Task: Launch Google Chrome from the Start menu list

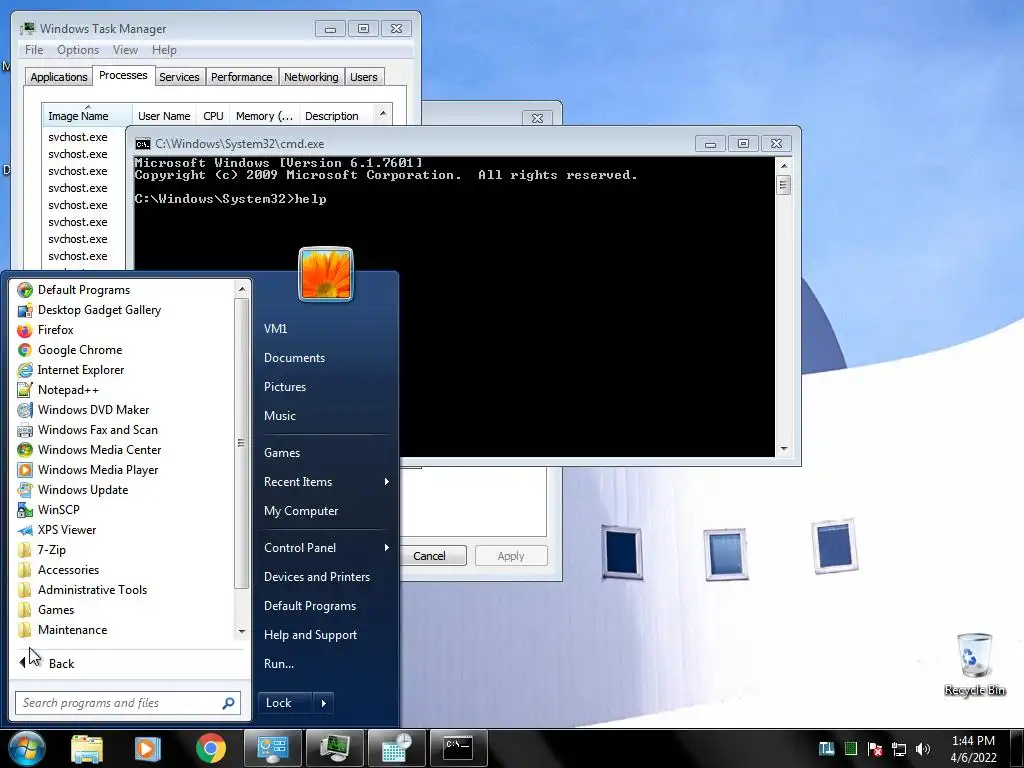Action: click(x=80, y=350)
